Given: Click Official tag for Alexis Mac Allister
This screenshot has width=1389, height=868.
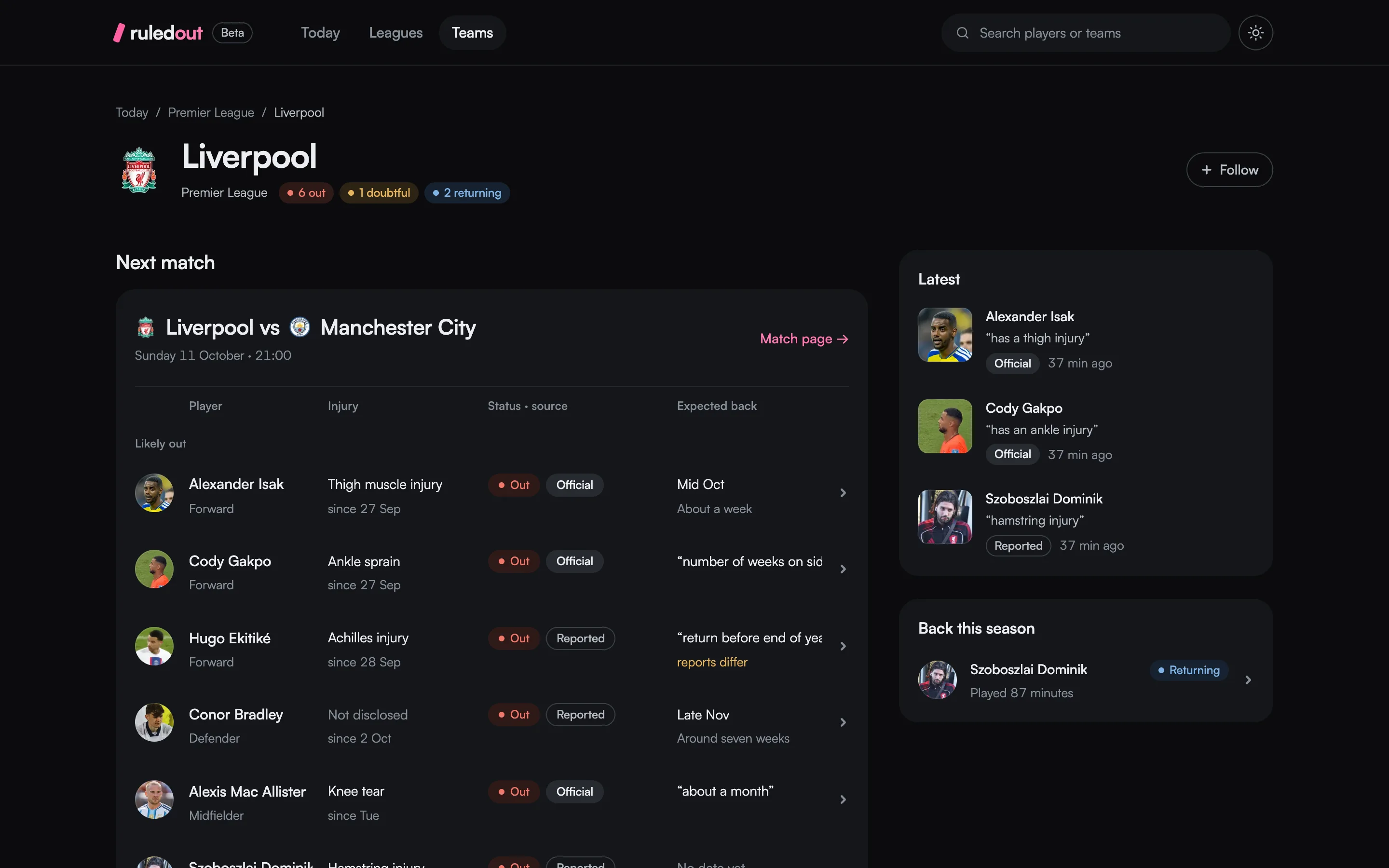Looking at the screenshot, I should point(574,792).
